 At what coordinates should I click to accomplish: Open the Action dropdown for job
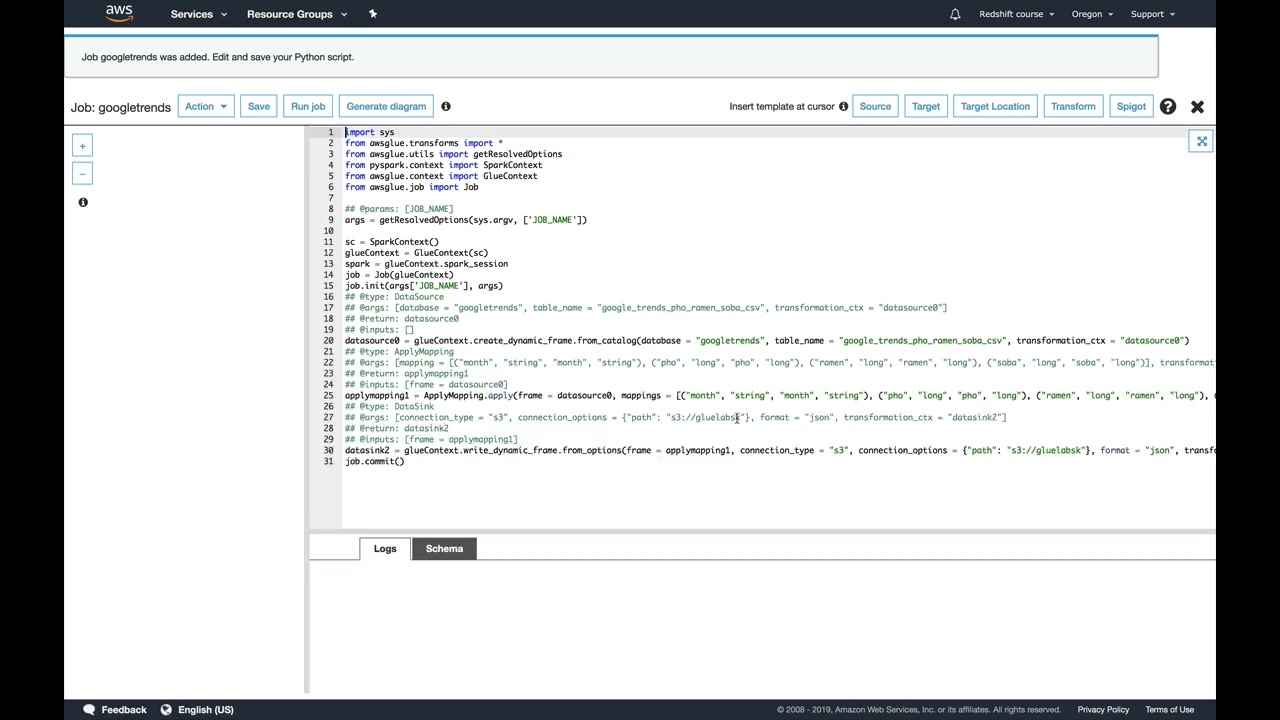click(205, 106)
